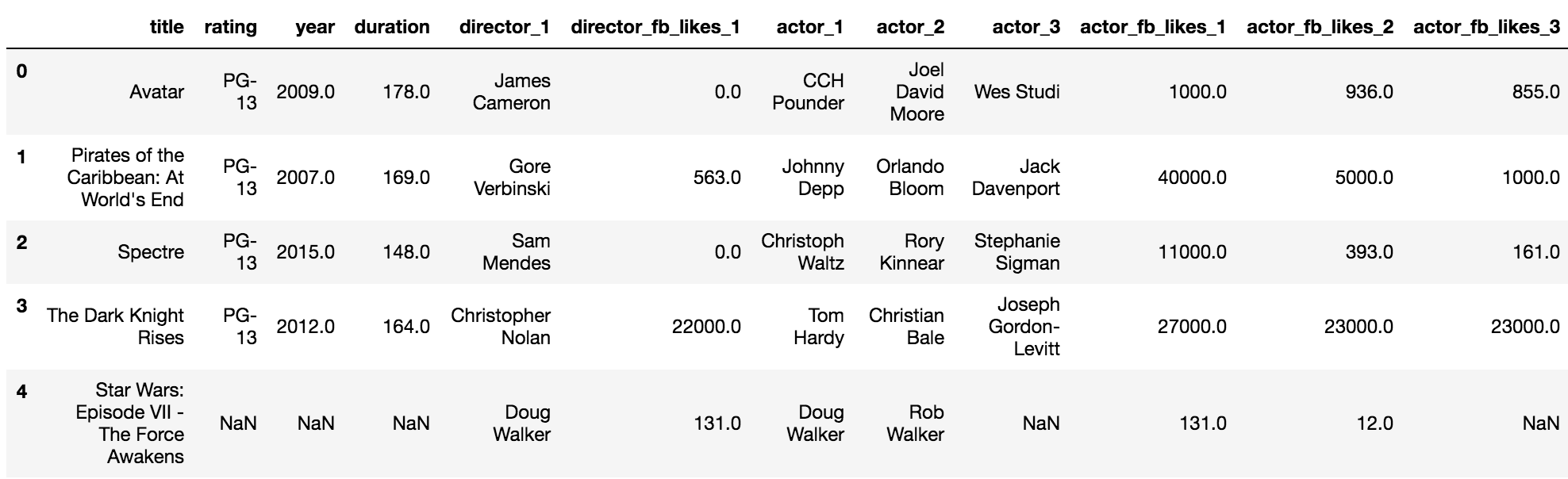The width and height of the screenshot is (1568, 479).
Task: Select the actor_fb_likes_3 column header
Action: tap(1486, 27)
